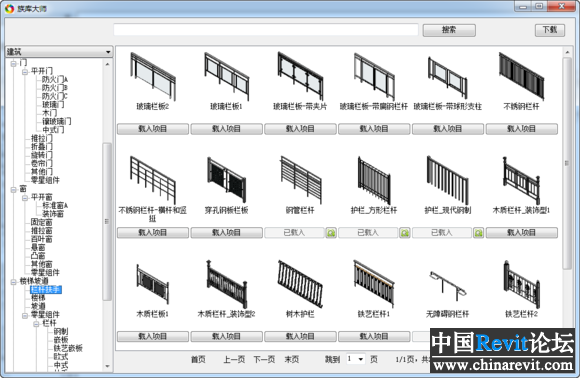Click the results panel scrollbar up arrow
The image size is (580, 378).
click(567, 53)
